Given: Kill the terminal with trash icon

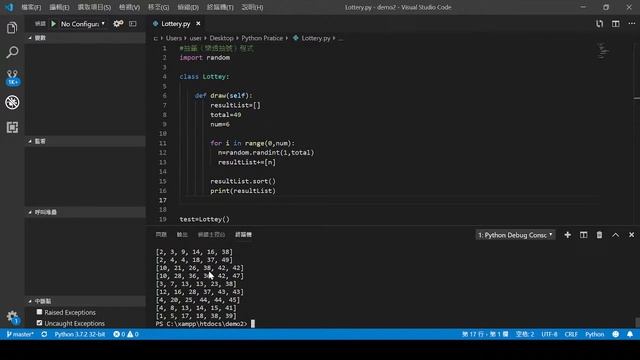Looking at the screenshot, I should (599, 235).
